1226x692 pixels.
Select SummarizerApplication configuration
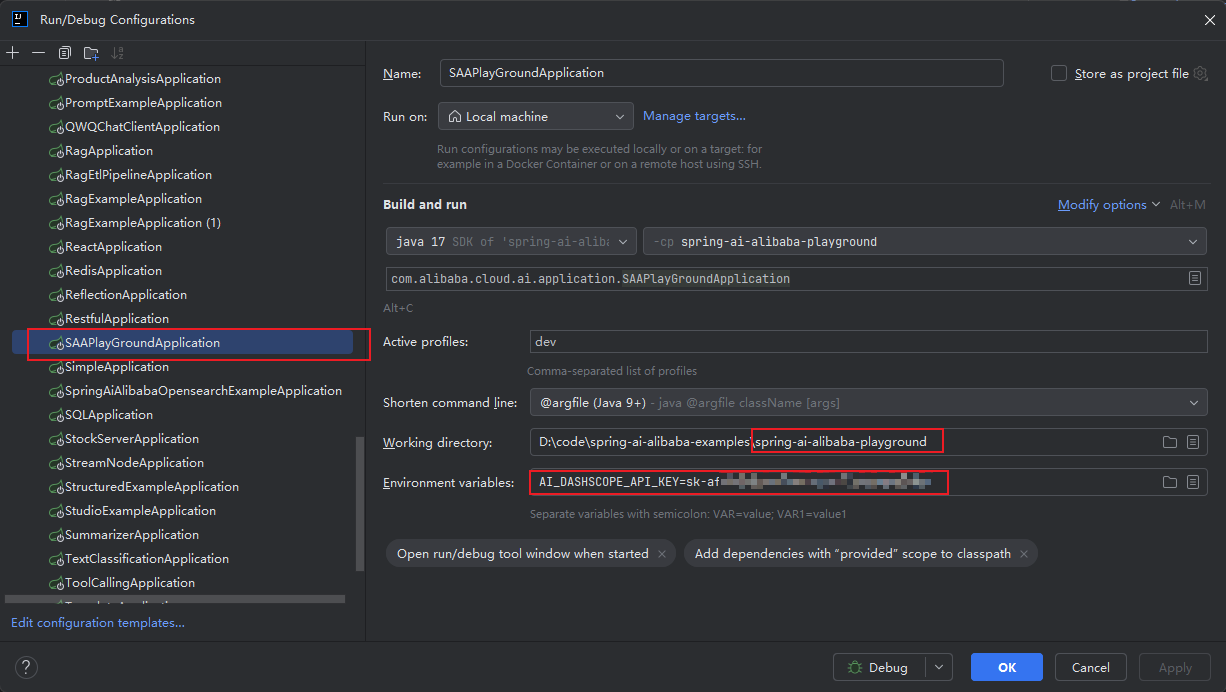pyautogui.click(x=131, y=535)
